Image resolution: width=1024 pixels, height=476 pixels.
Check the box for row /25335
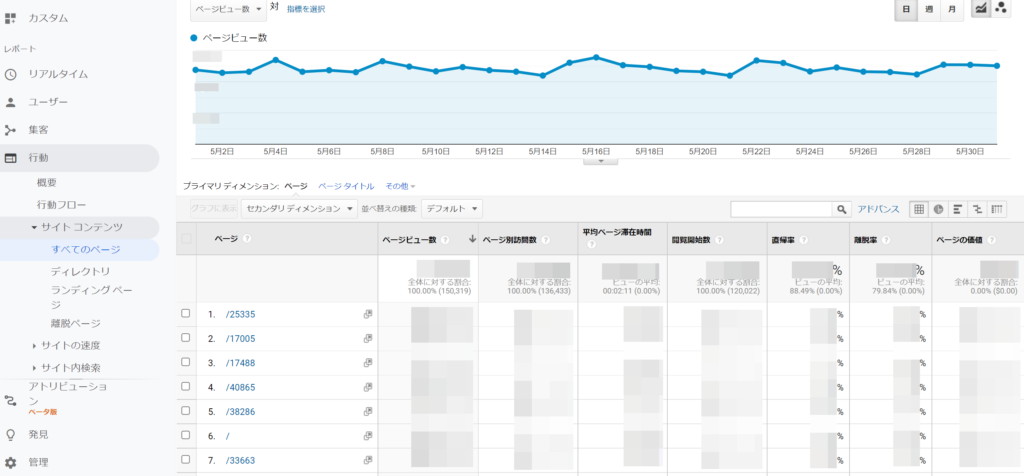[185, 313]
